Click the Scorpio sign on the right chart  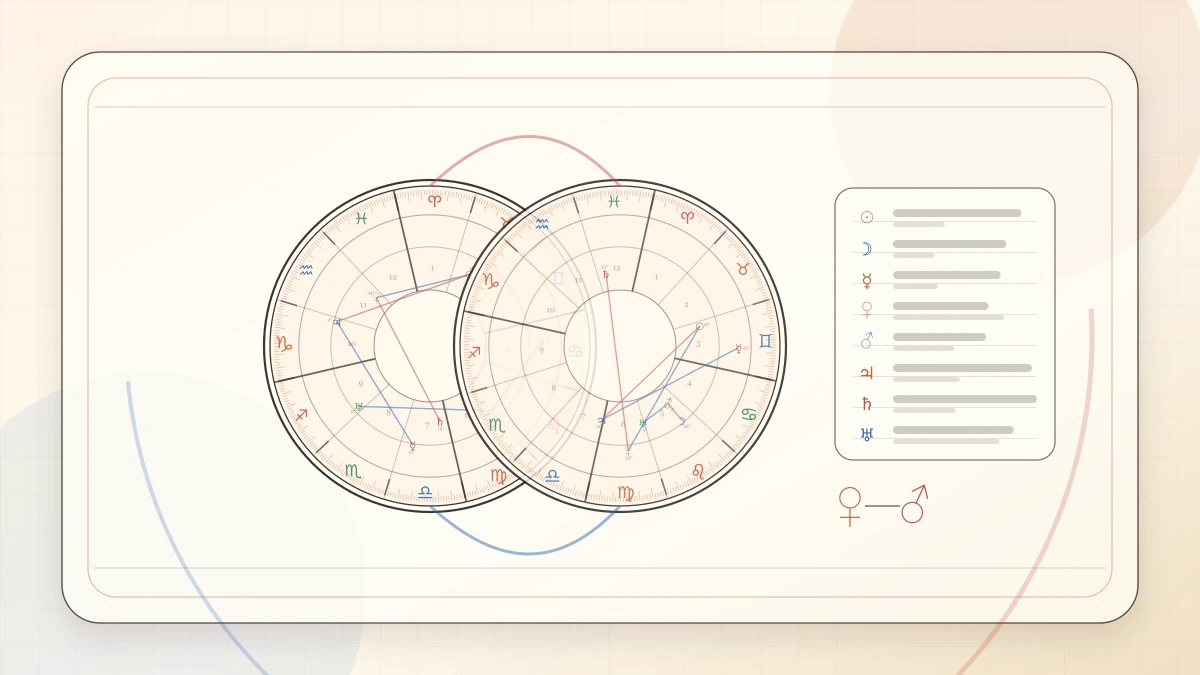496,425
